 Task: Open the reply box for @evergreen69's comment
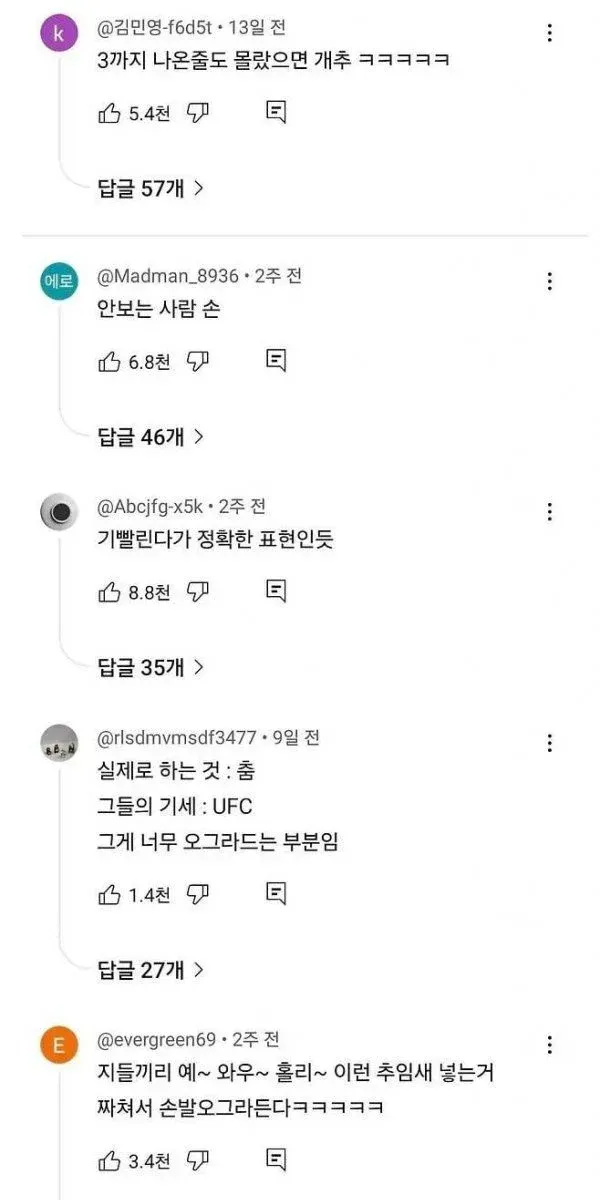pyautogui.click(x=277, y=1161)
